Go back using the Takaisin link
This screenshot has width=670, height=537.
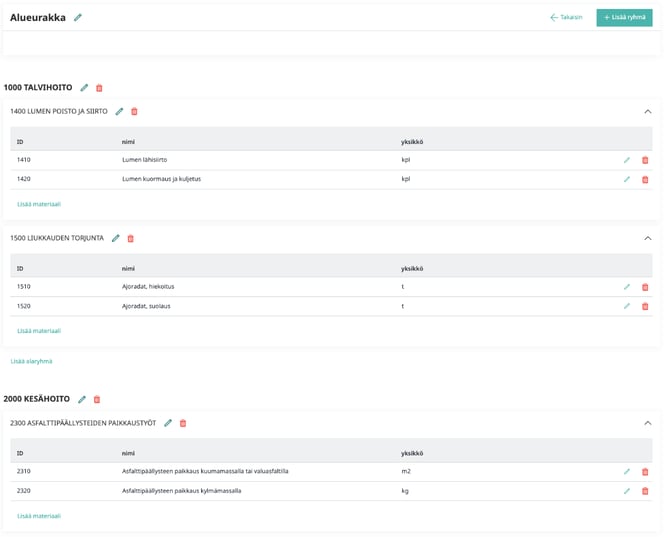[x=566, y=17]
